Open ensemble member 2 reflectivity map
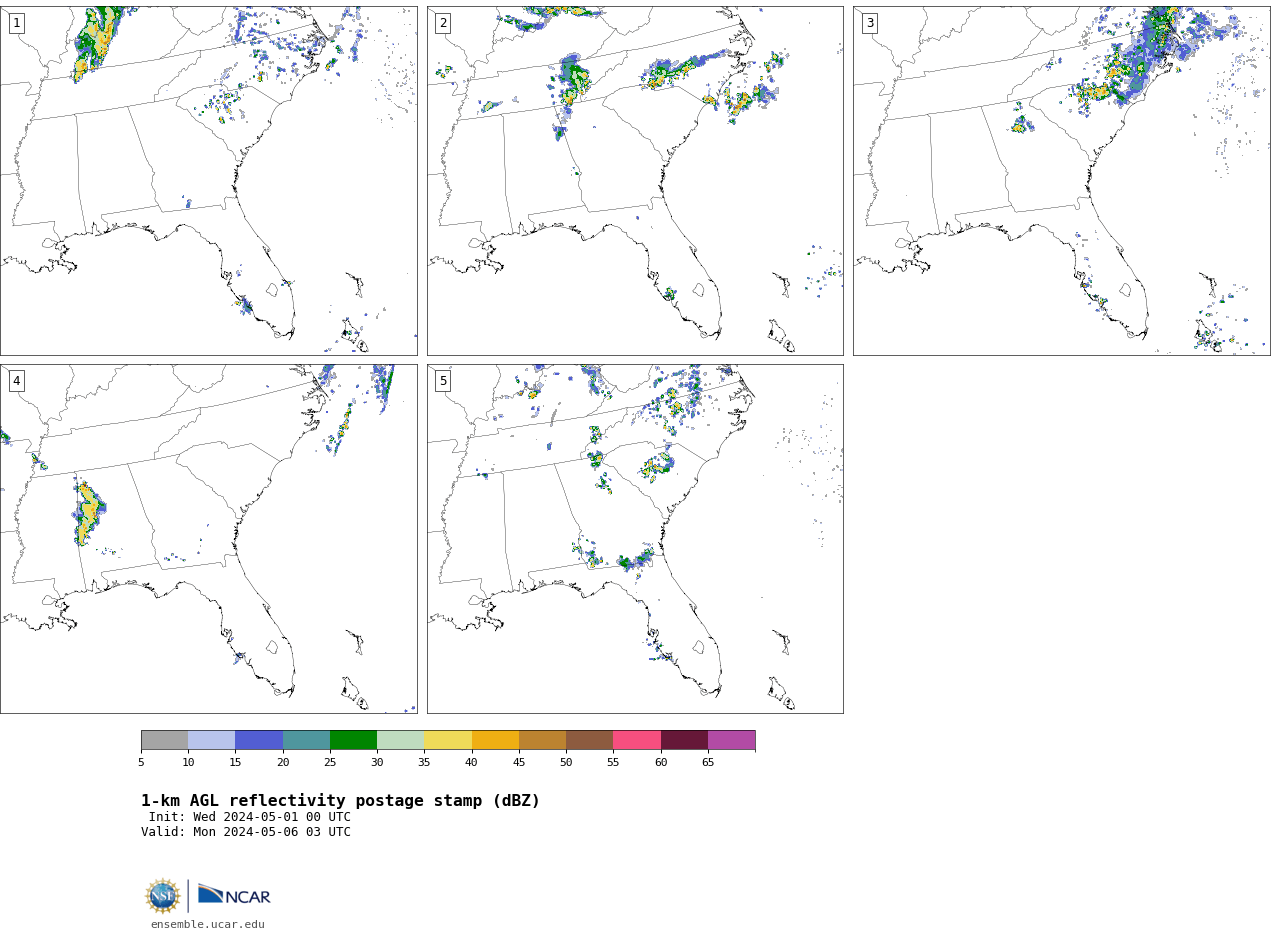 (x=635, y=181)
